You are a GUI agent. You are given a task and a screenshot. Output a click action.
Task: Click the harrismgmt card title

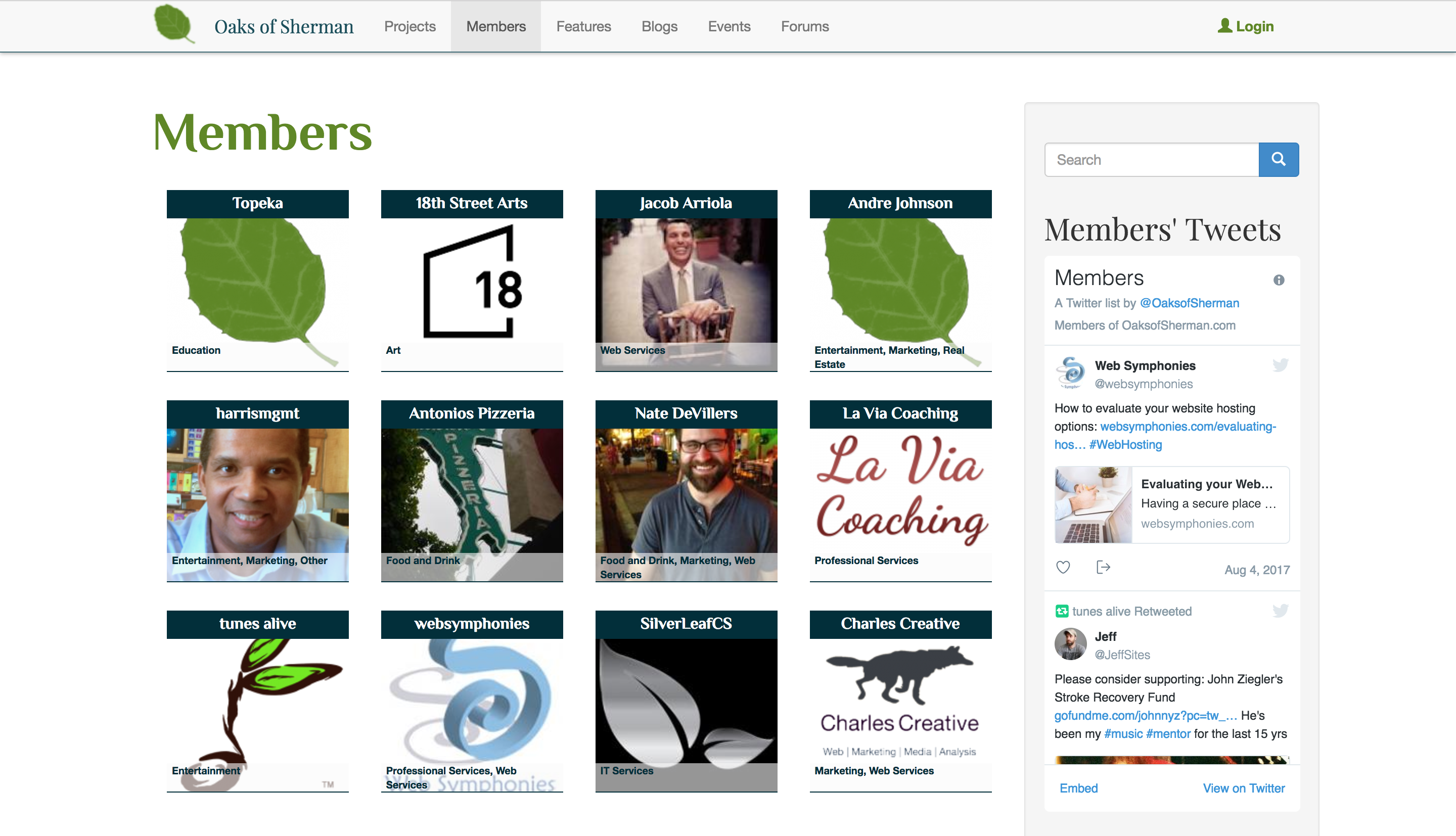tap(257, 413)
